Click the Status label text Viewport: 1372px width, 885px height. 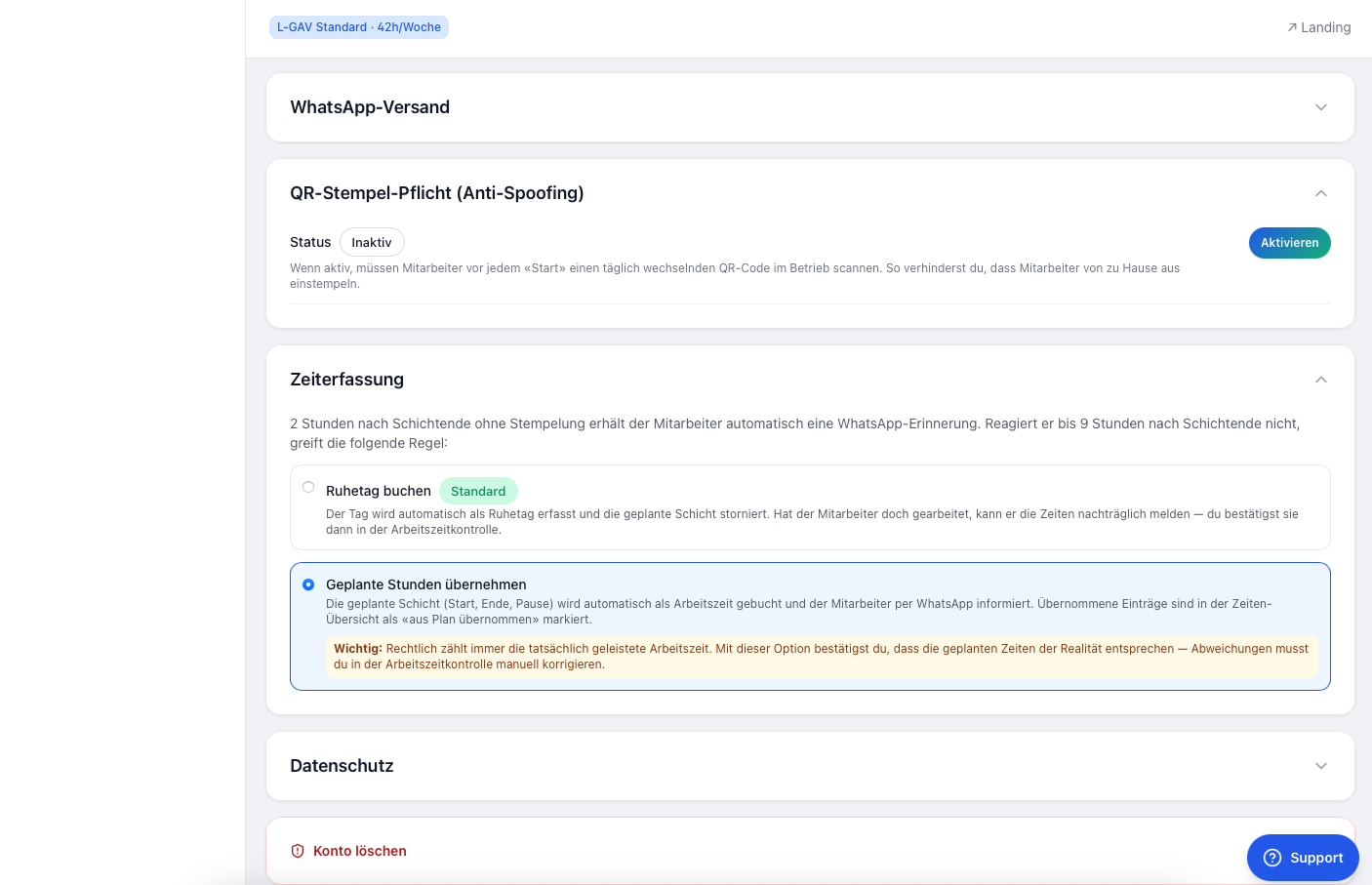310,242
